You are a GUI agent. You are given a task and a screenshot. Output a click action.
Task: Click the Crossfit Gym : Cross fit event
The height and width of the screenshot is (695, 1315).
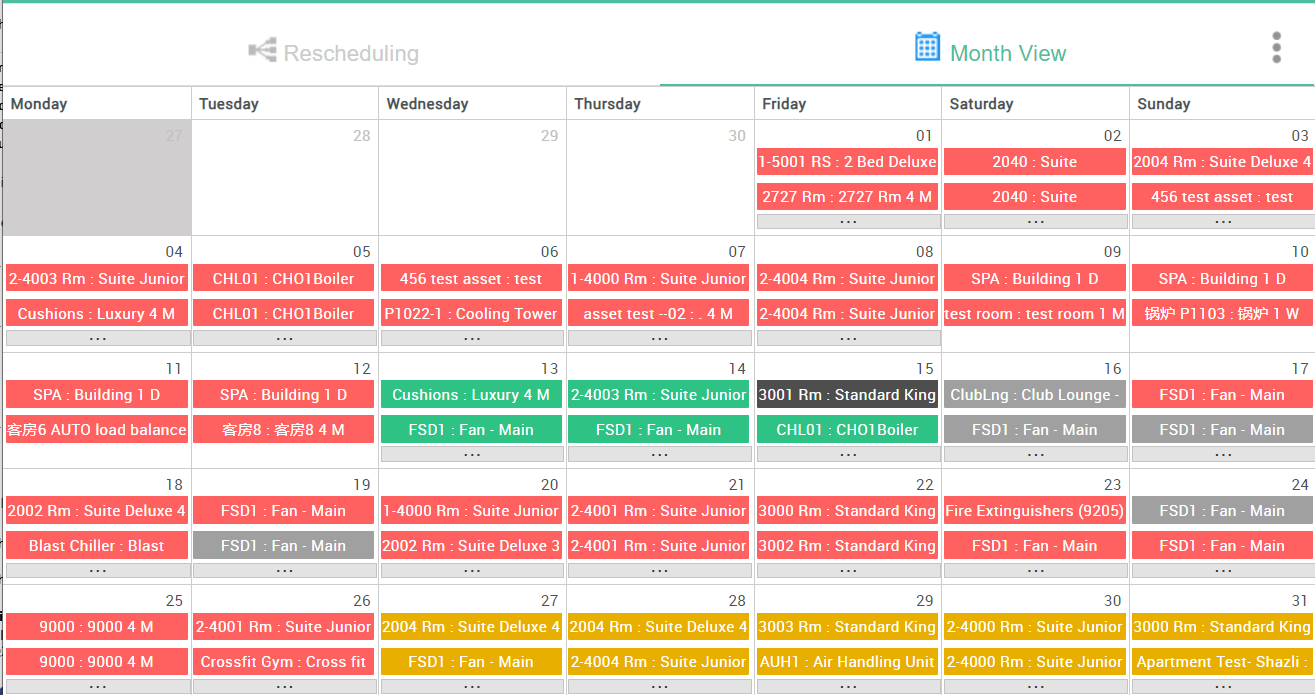284,662
